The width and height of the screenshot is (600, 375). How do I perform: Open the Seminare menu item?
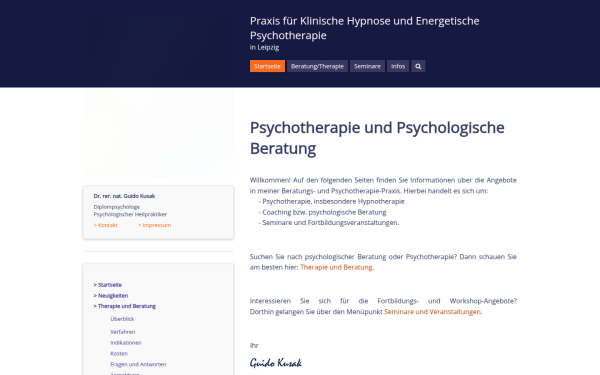367,66
